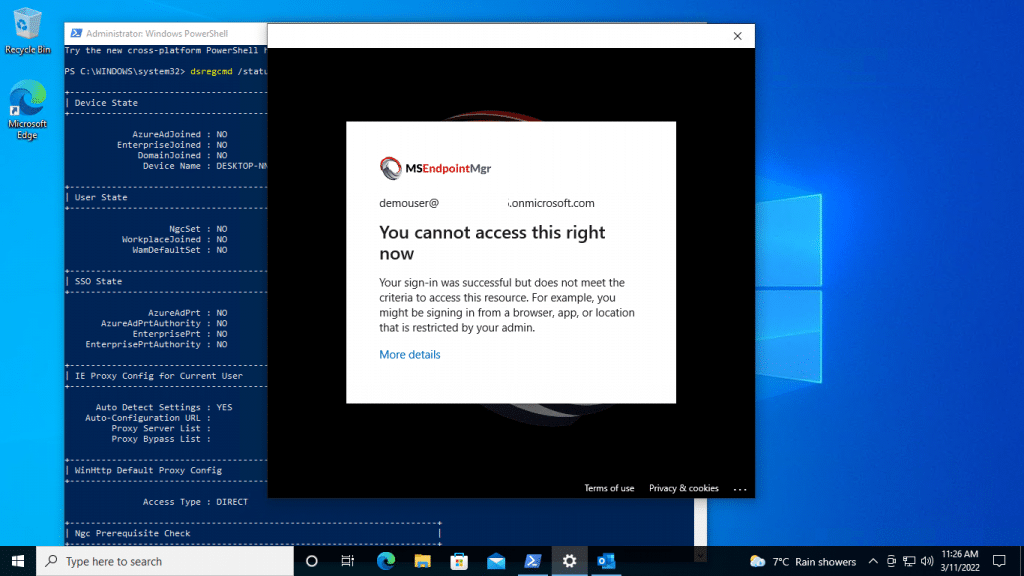Screen dimensions: 1024x576
Task: Click the 'EnterpriseJoined : NO' line
Action: (172, 145)
